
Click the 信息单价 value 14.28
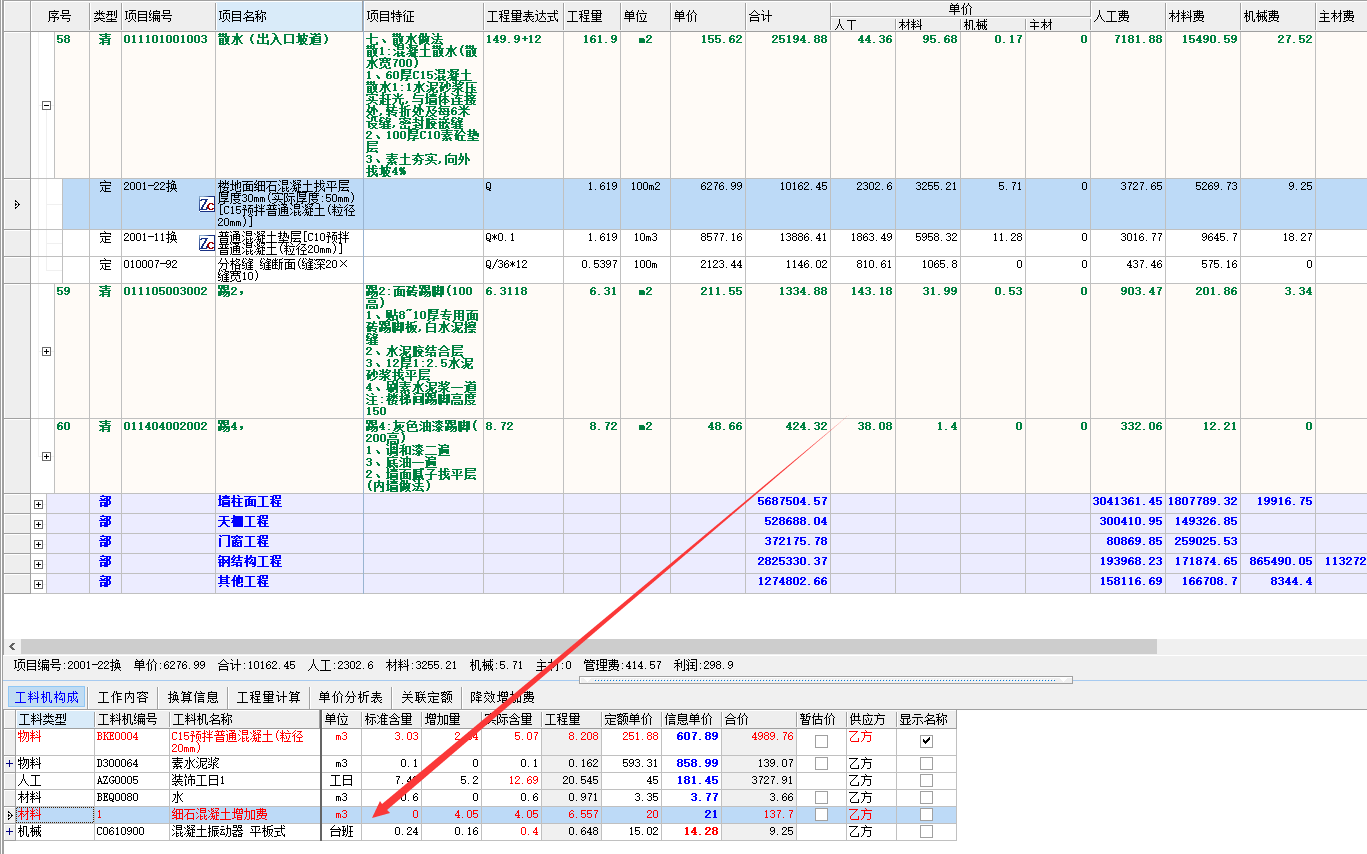pos(702,831)
